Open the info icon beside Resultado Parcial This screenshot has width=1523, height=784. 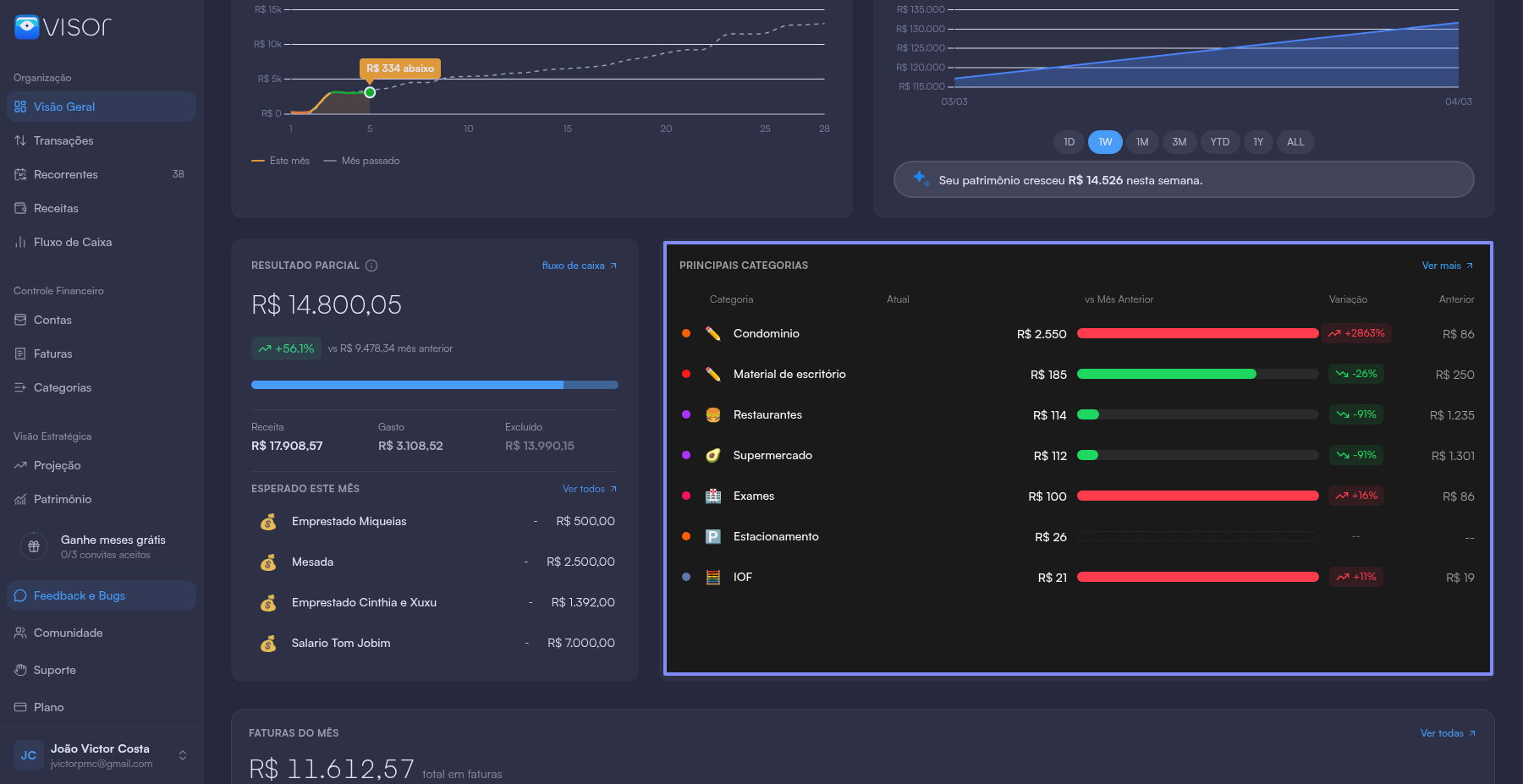[371, 266]
